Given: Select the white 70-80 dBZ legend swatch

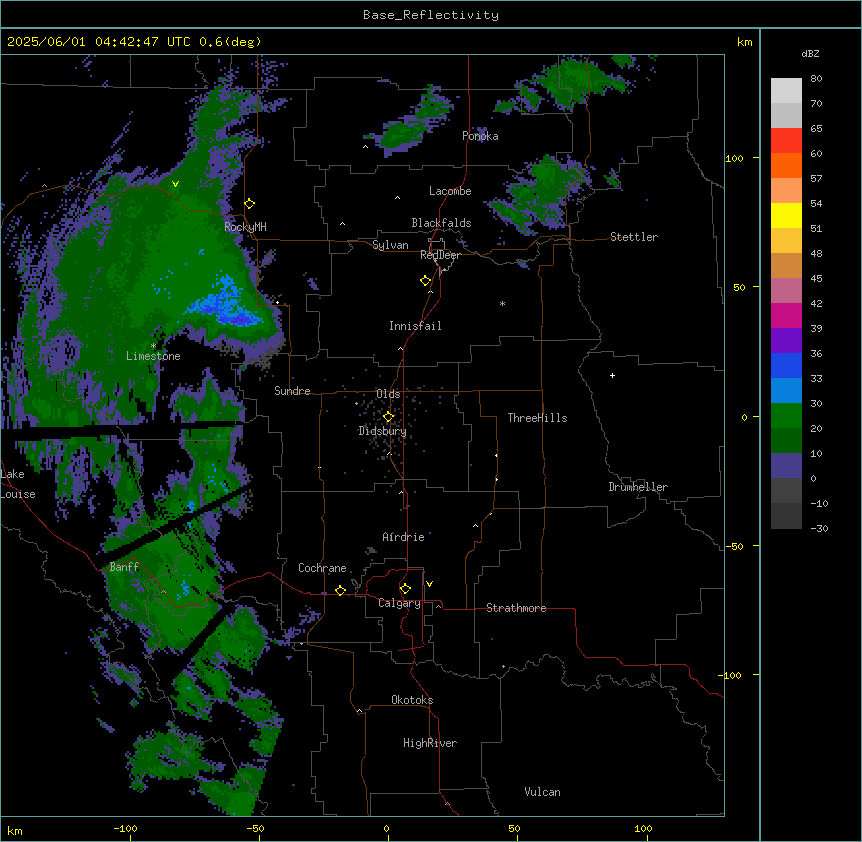Looking at the screenshot, I should tap(786, 91).
